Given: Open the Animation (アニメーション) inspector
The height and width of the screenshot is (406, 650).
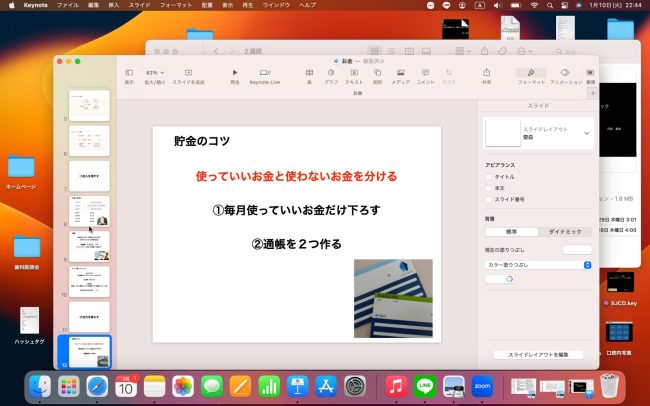Looking at the screenshot, I should click(565, 73).
